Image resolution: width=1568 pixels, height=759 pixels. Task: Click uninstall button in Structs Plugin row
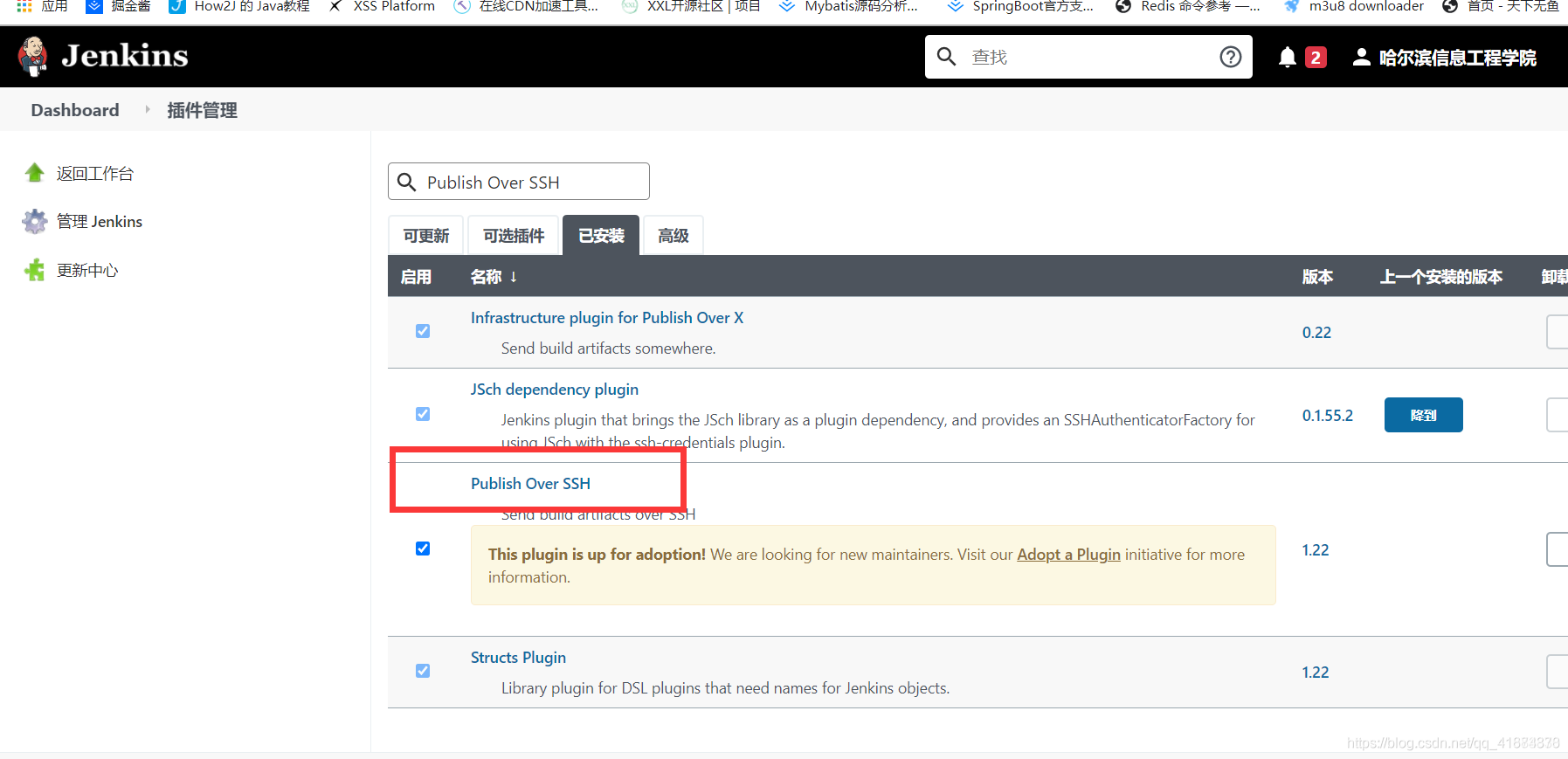pos(1557,672)
